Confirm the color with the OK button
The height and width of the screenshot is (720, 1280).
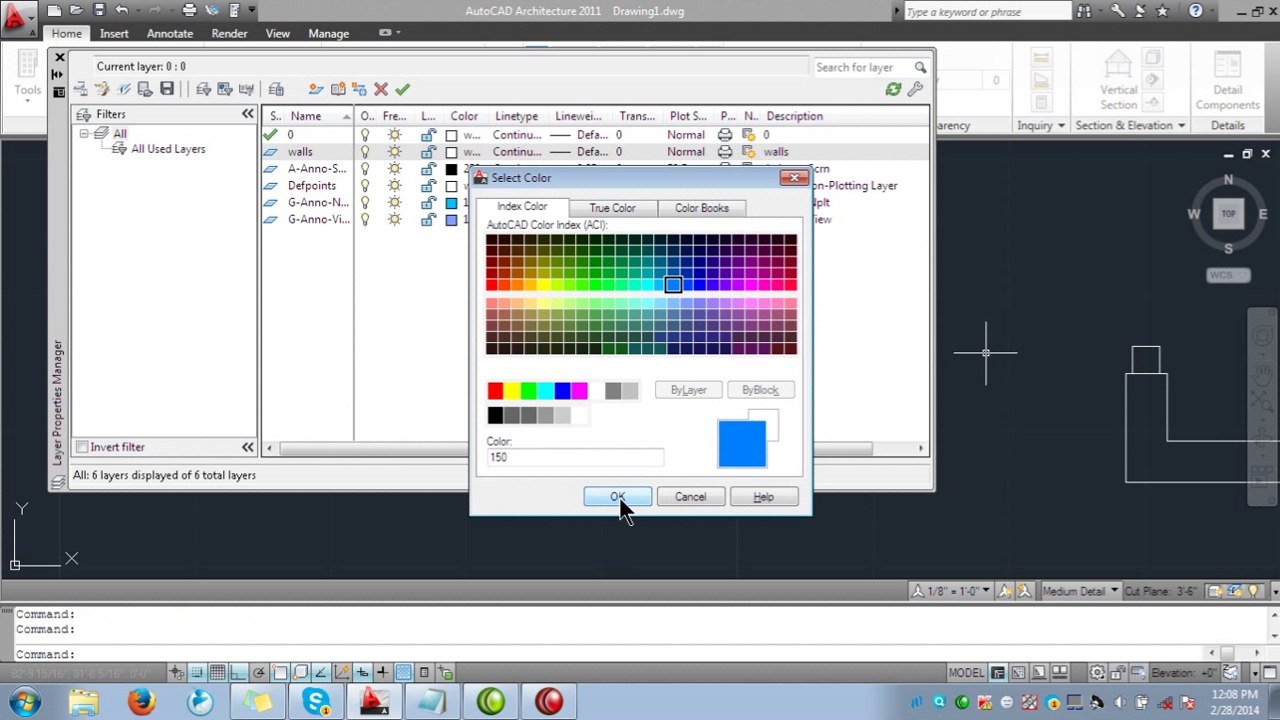[x=617, y=497]
